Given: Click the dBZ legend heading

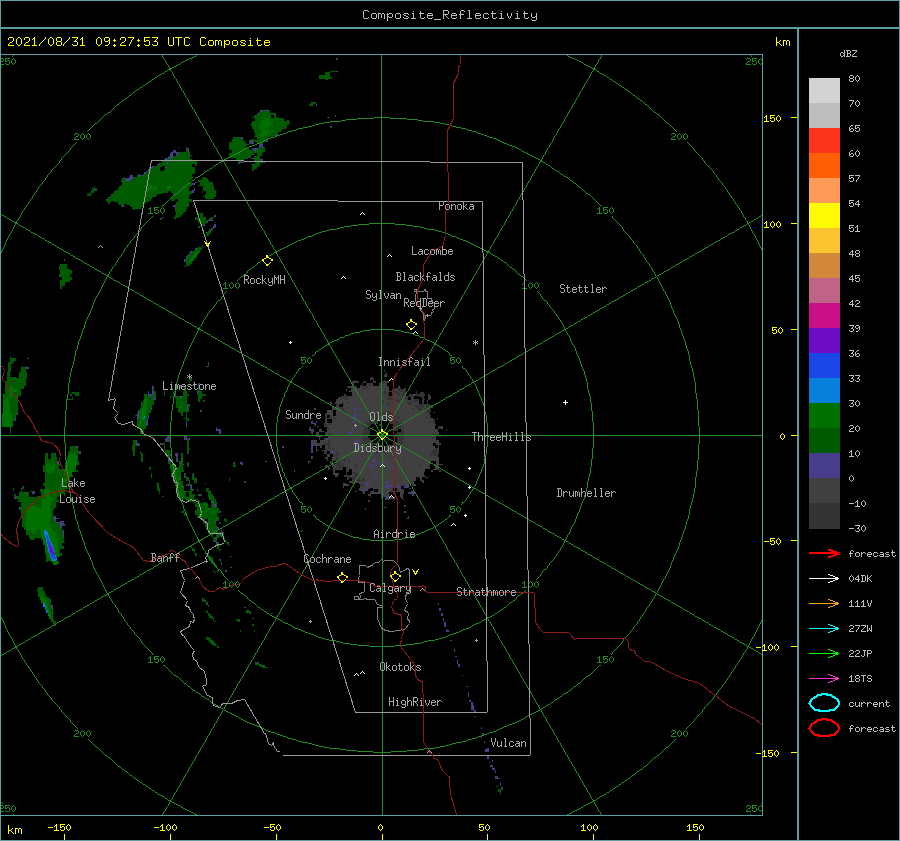Looking at the screenshot, I should (848, 53).
